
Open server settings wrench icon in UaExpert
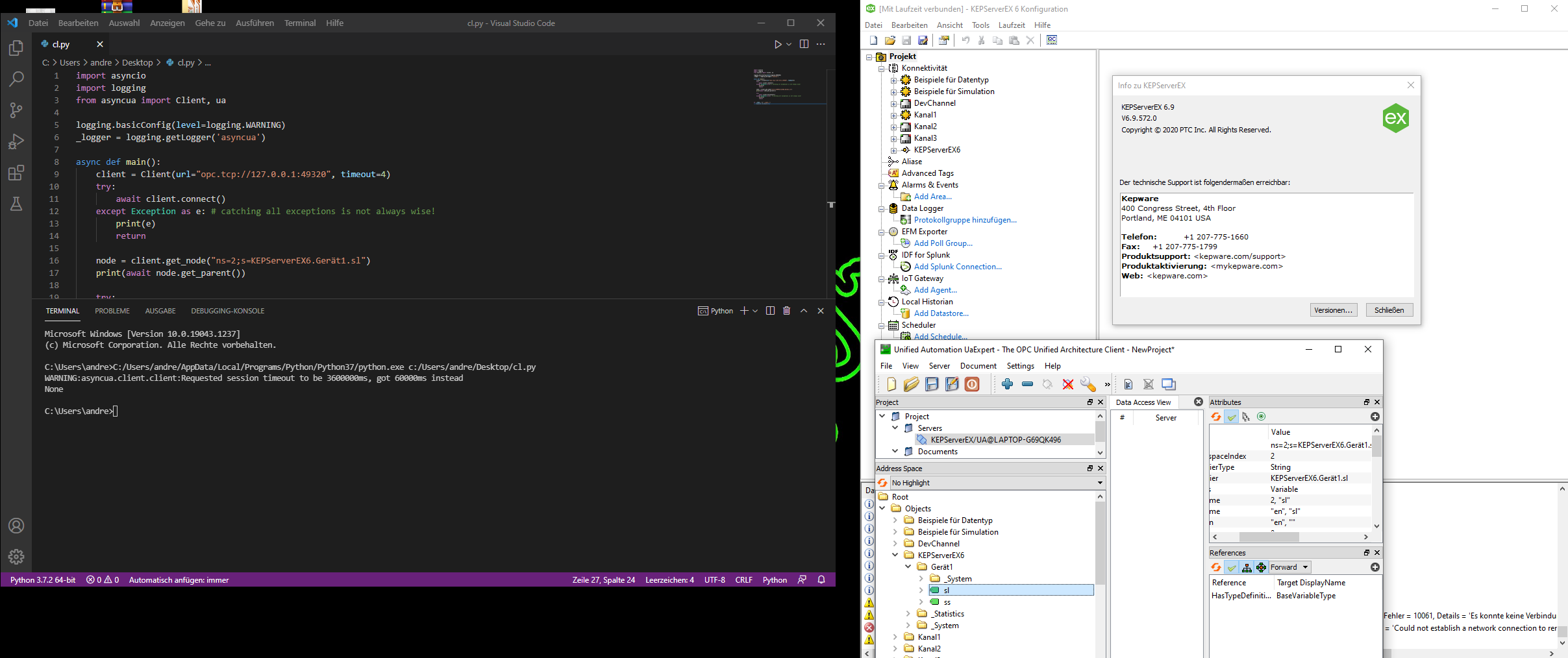(1088, 384)
